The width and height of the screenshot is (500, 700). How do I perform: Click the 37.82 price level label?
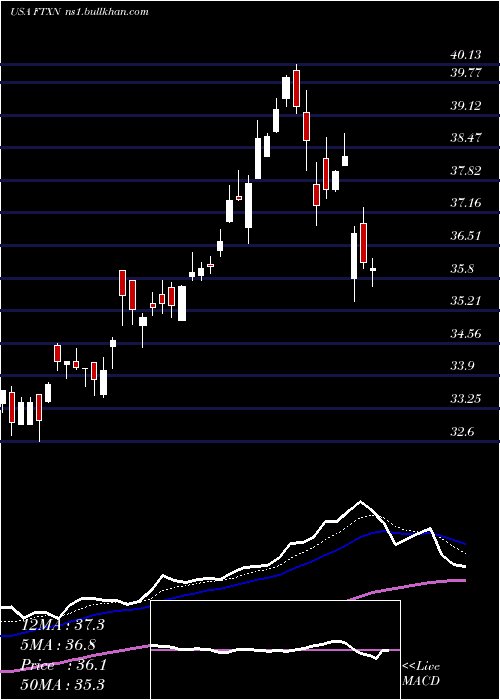pos(466,171)
